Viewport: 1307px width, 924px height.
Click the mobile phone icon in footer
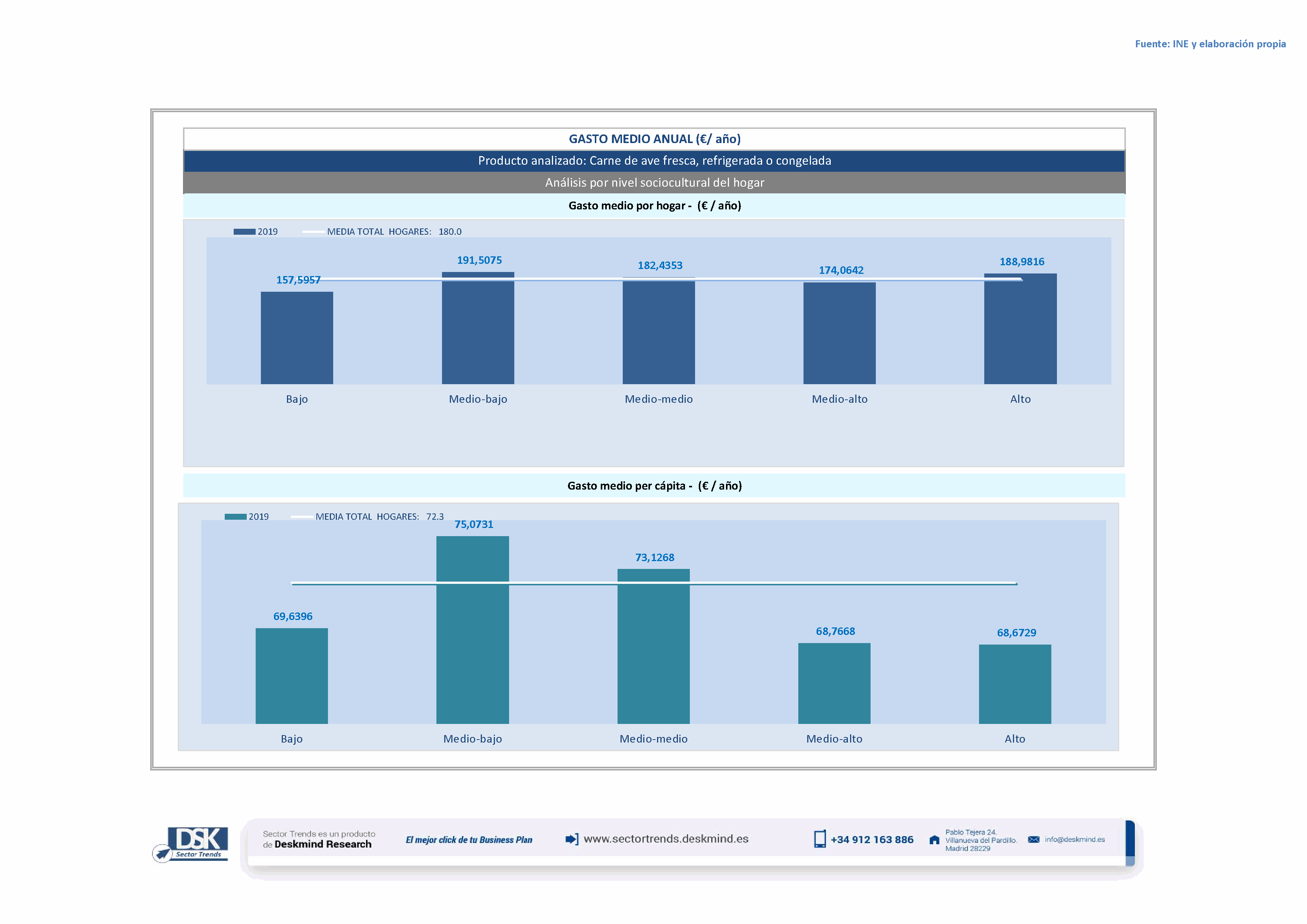[819, 839]
